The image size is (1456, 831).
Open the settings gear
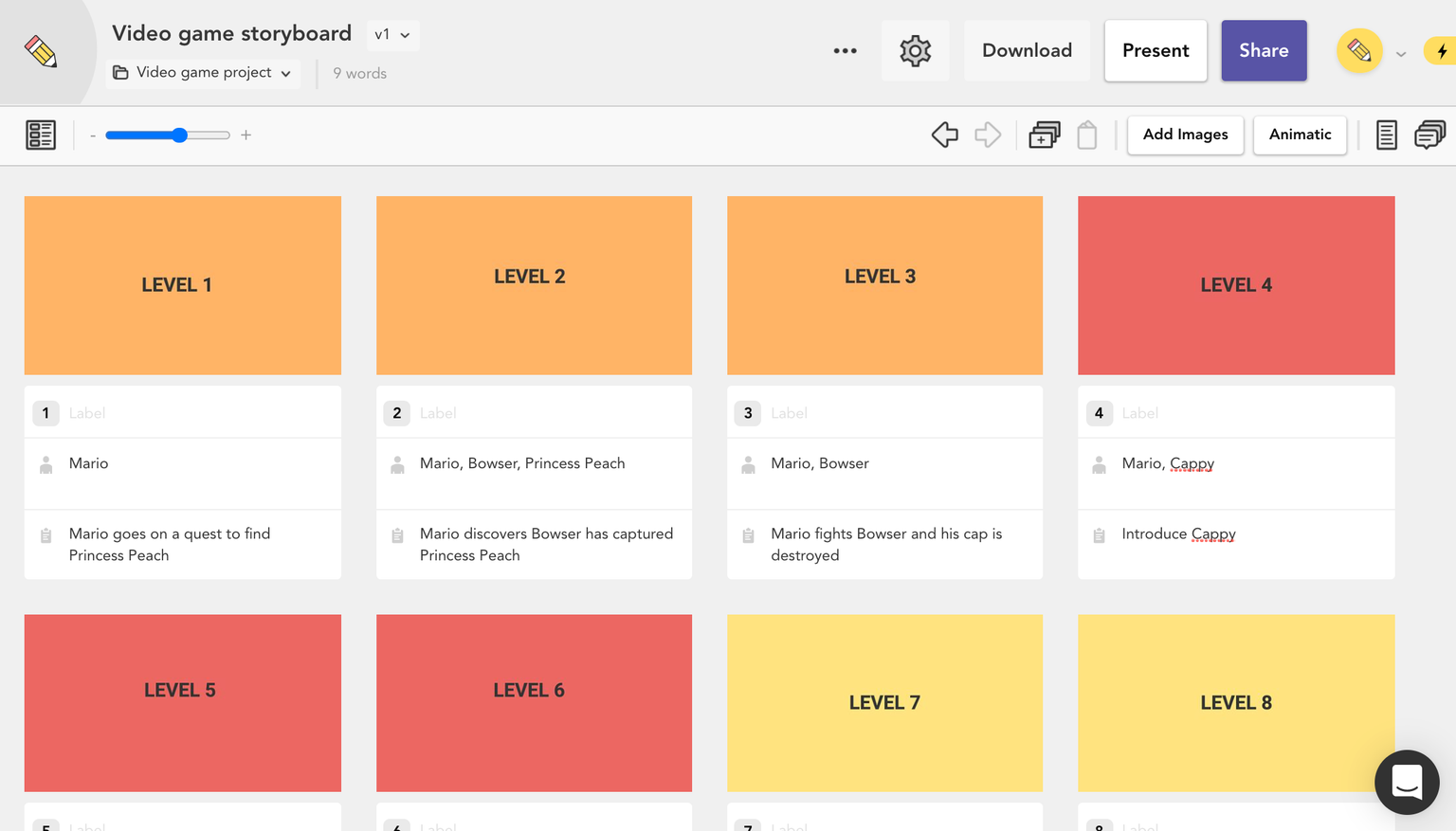(915, 51)
